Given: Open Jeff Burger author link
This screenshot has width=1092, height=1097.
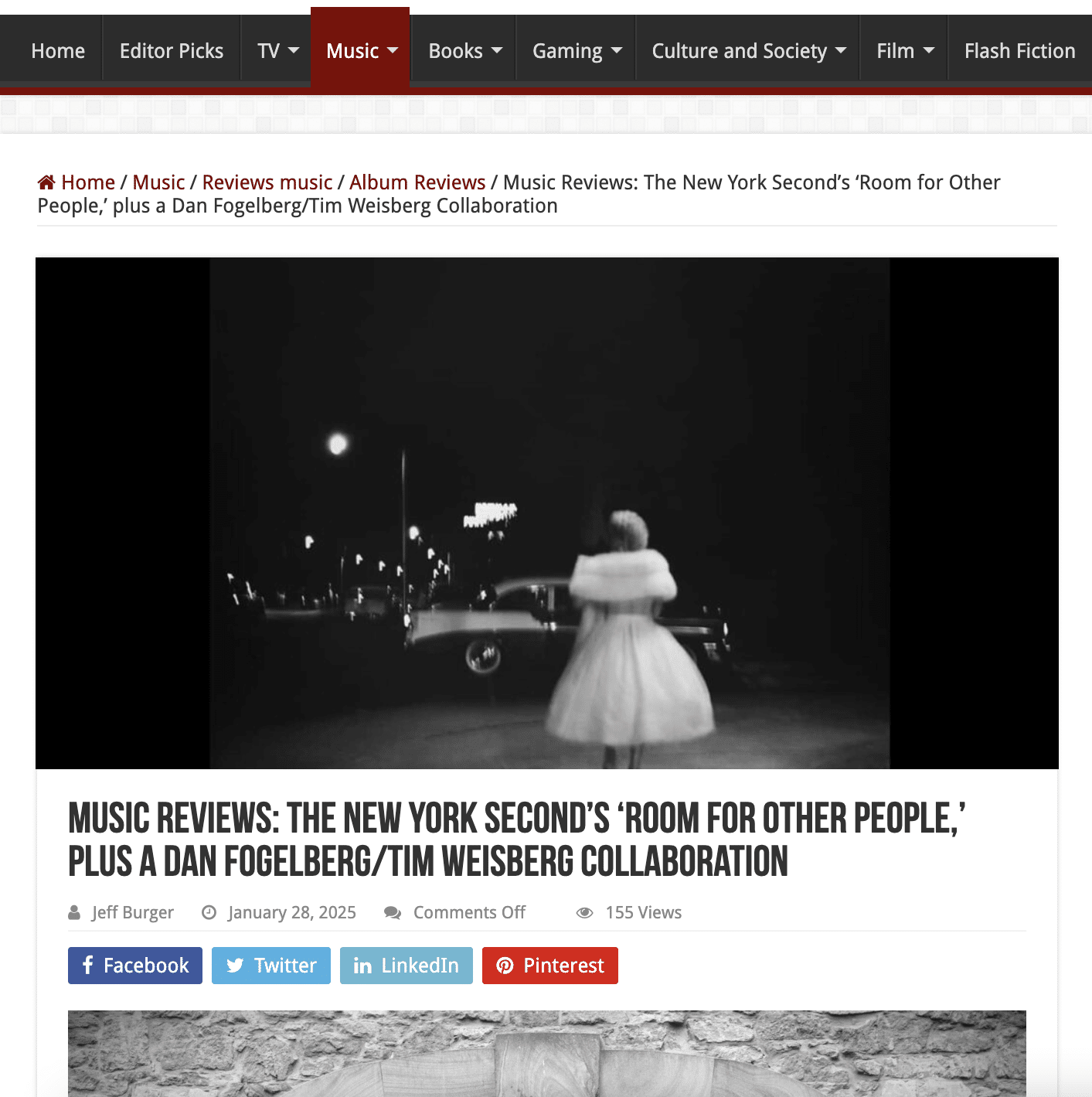Looking at the screenshot, I should [x=133, y=913].
